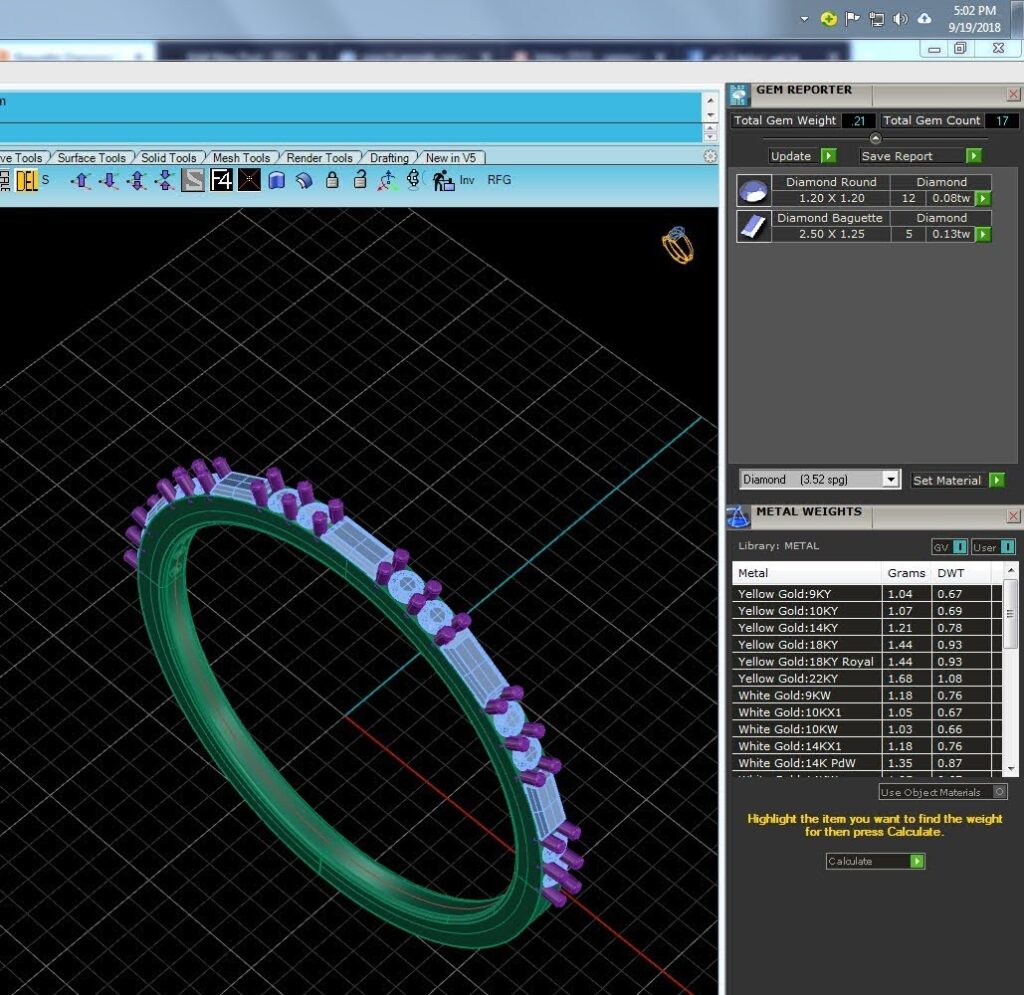
Task: Click the orange ring icon in viewport
Action: [x=678, y=245]
